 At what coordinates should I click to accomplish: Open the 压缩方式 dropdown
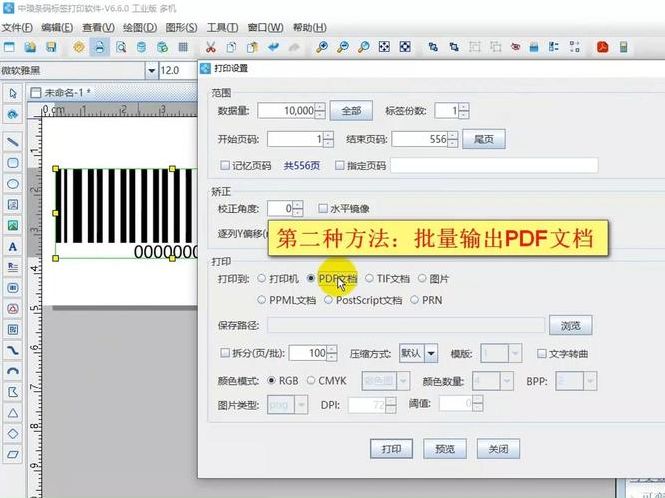[x=431, y=353]
